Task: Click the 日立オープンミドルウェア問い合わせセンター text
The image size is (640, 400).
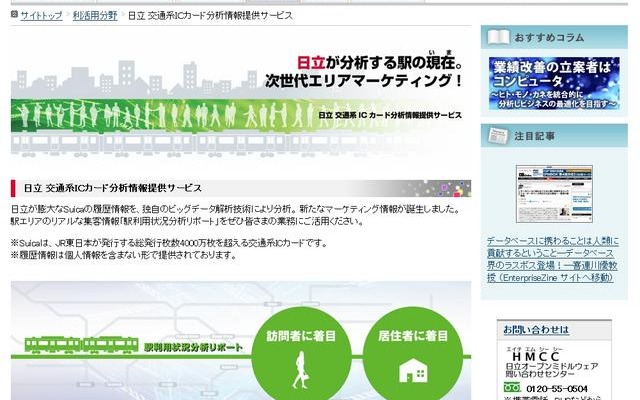Action: click(551, 370)
